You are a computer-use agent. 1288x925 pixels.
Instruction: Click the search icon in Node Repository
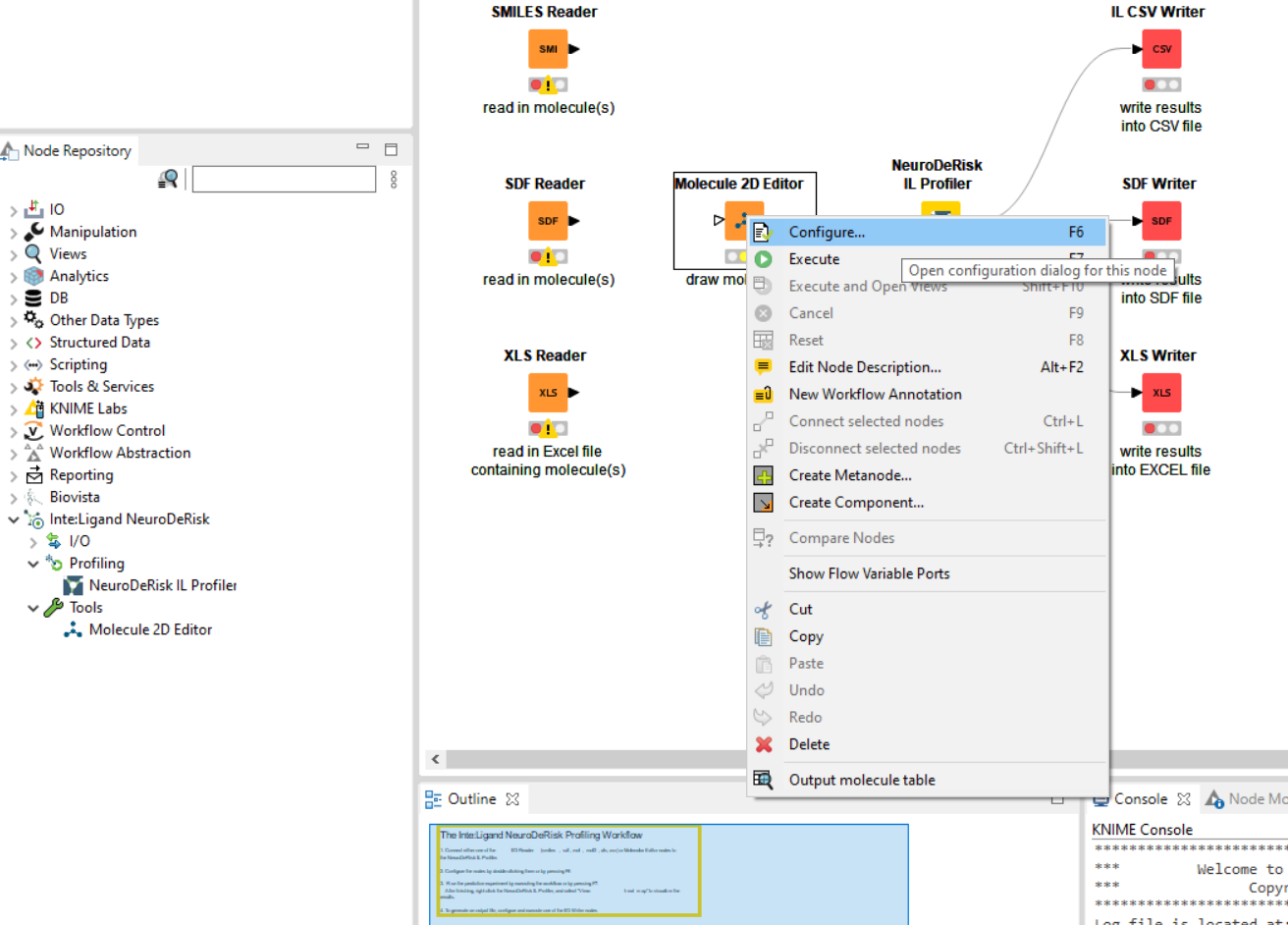tap(168, 179)
